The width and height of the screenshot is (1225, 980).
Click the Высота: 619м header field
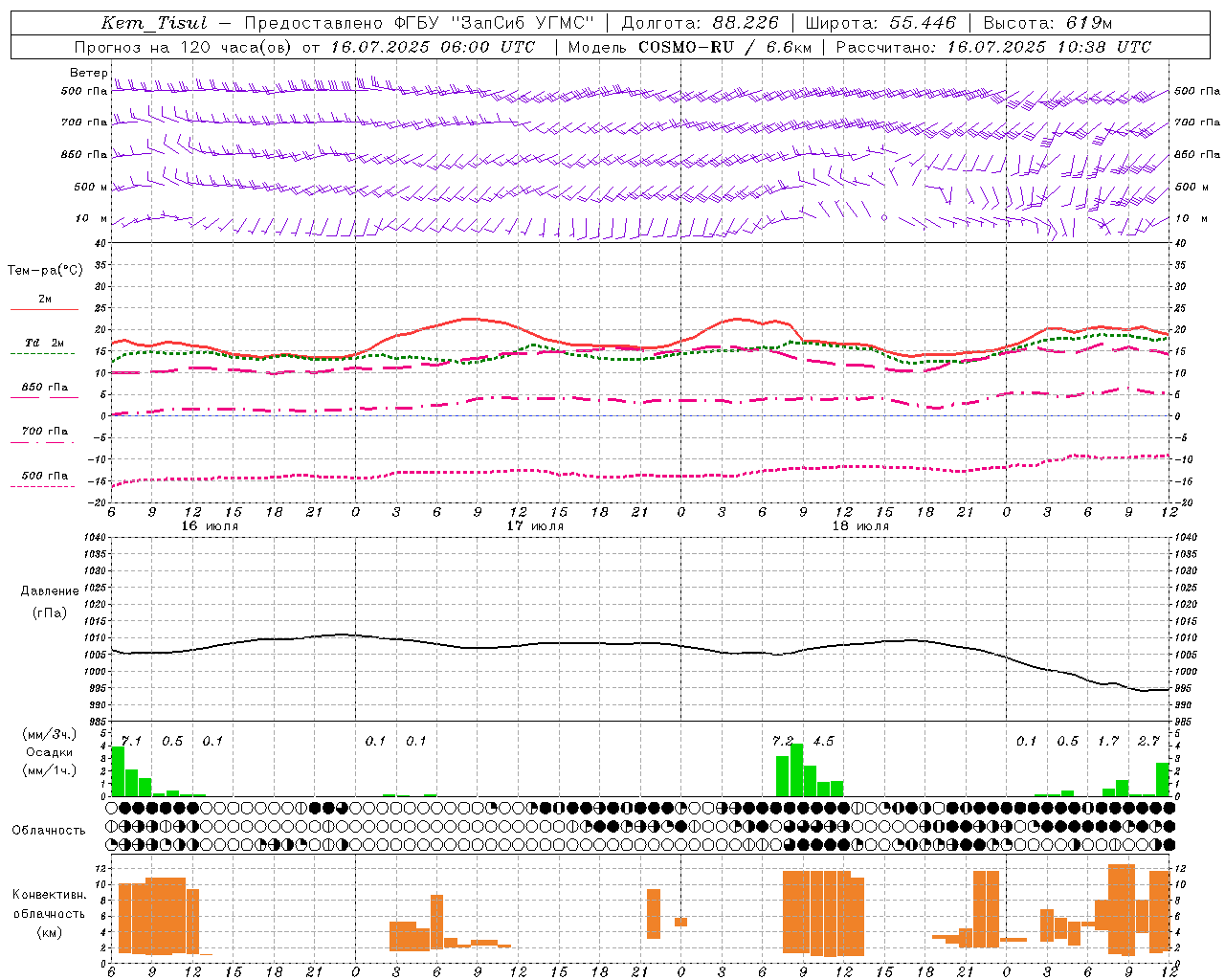point(1048,23)
